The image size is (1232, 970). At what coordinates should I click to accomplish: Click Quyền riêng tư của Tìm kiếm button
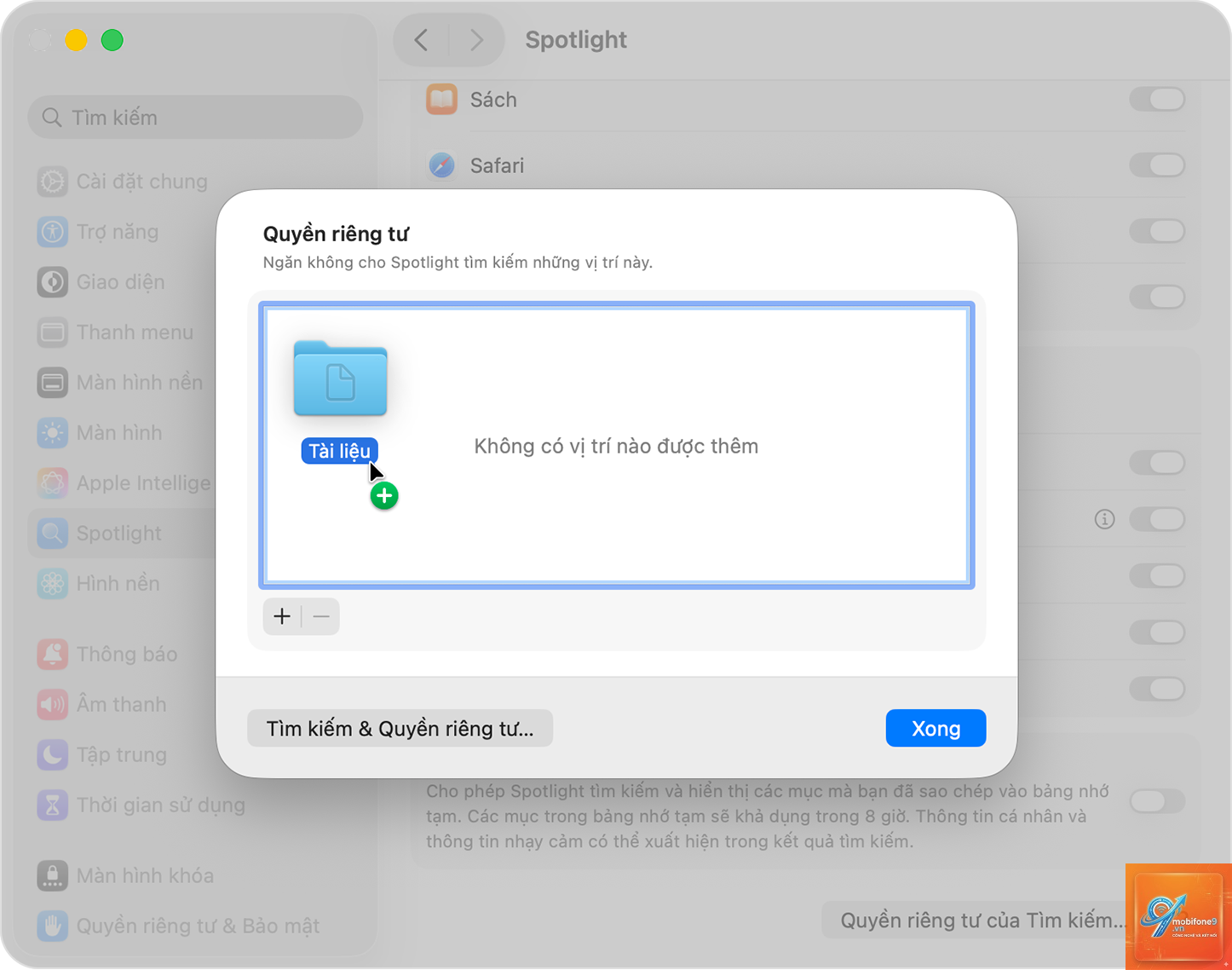(982, 921)
